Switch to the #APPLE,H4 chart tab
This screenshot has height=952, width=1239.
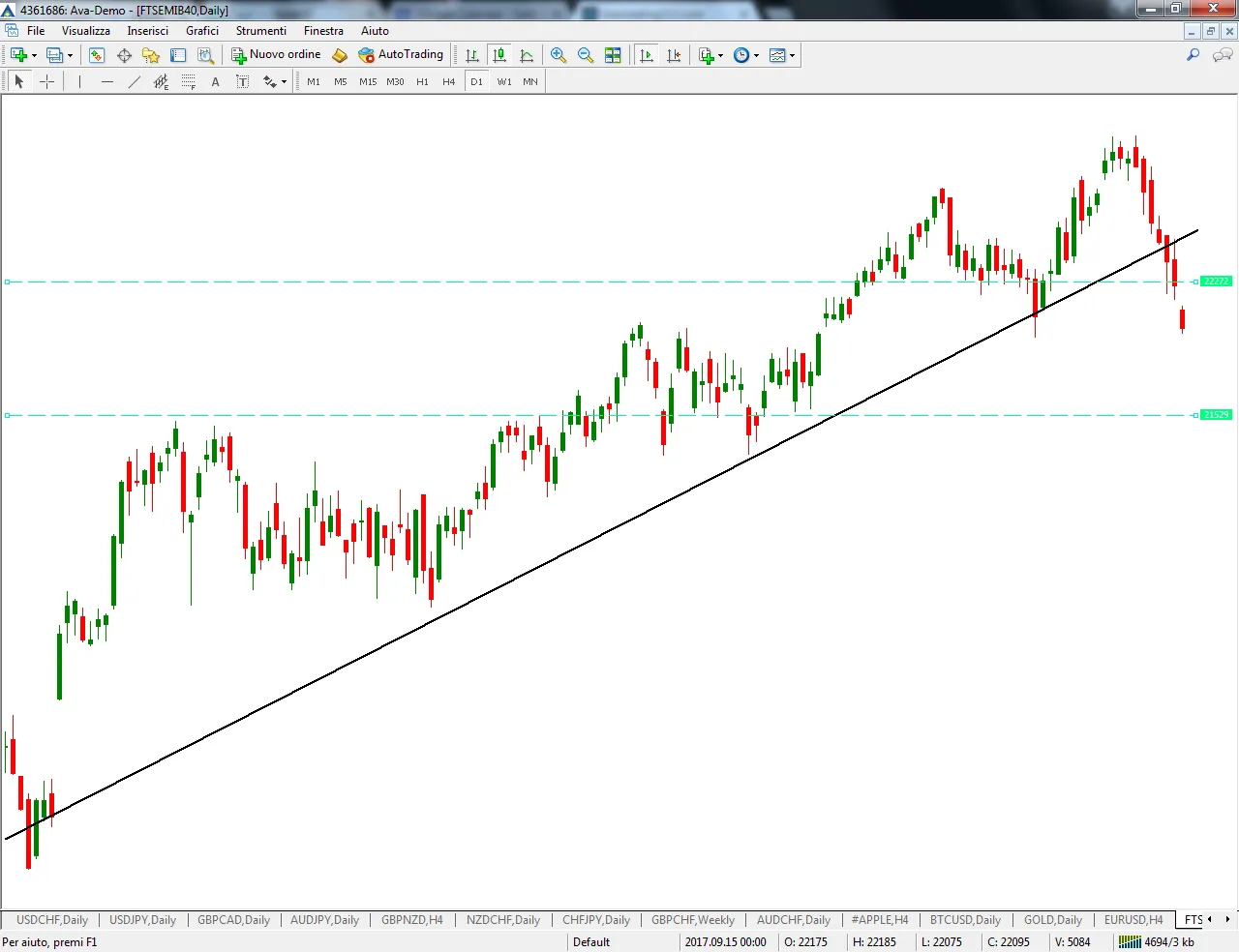pos(880,920)
